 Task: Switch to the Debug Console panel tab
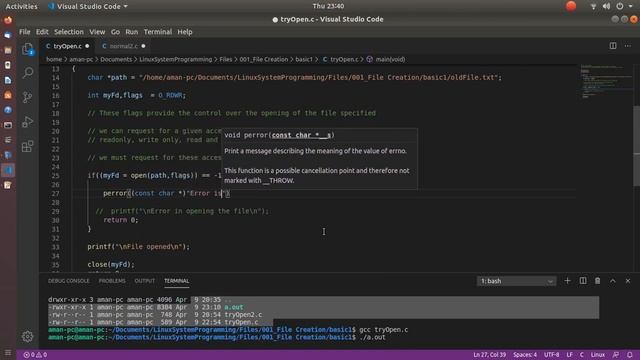[x=68, y=281]
